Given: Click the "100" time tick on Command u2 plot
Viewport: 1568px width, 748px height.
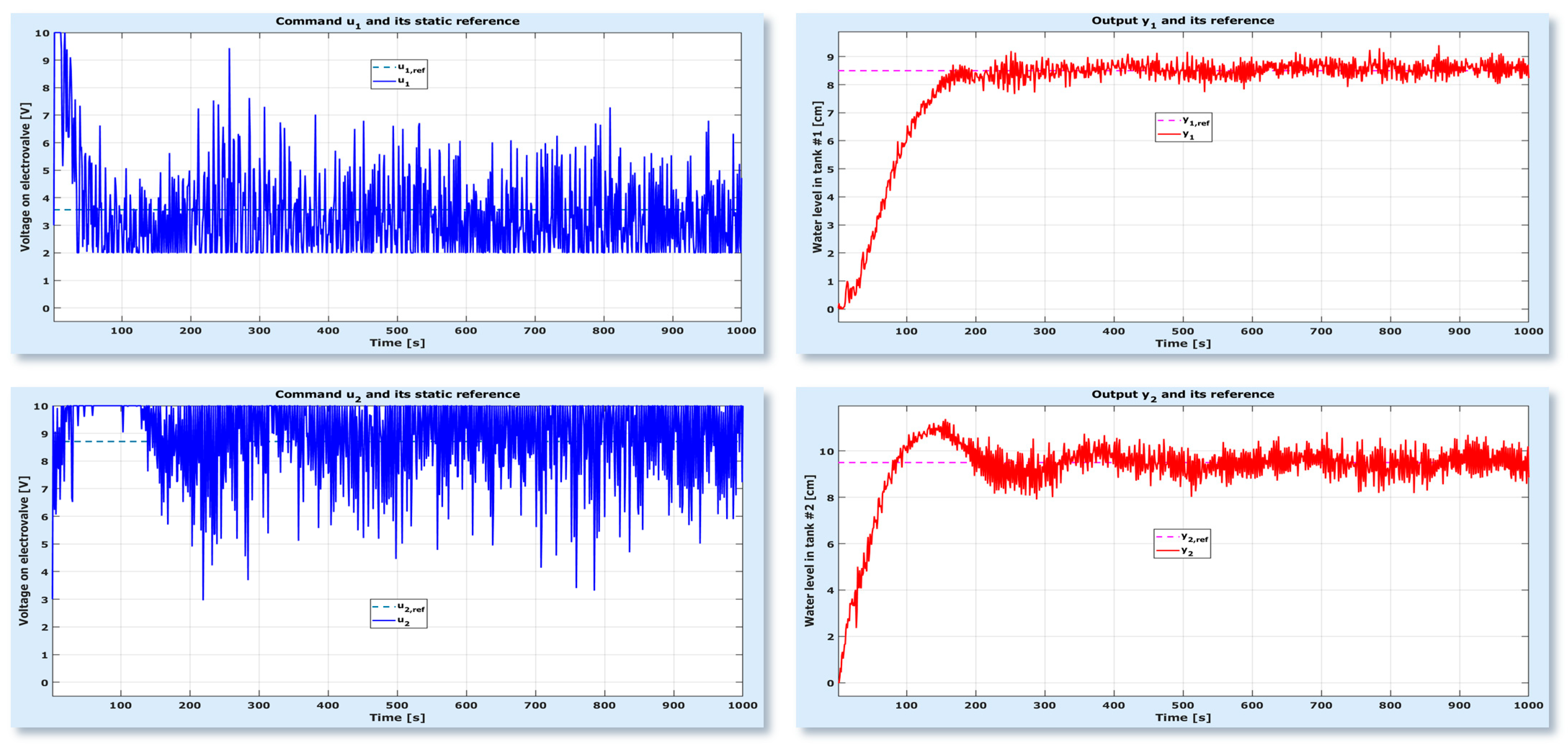Looking at the screenshot, I should (121, 706).
